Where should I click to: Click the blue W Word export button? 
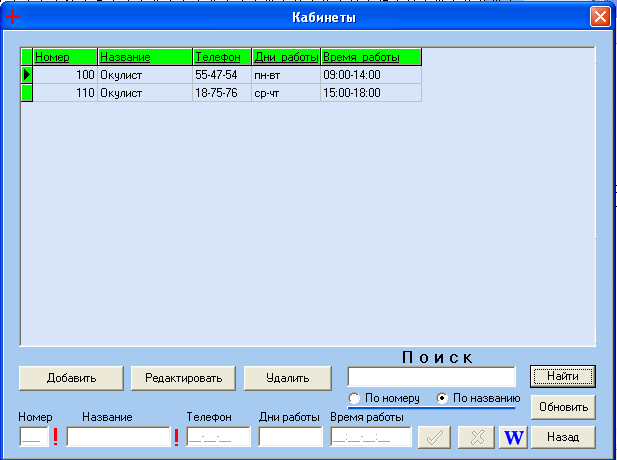(514, 437)
